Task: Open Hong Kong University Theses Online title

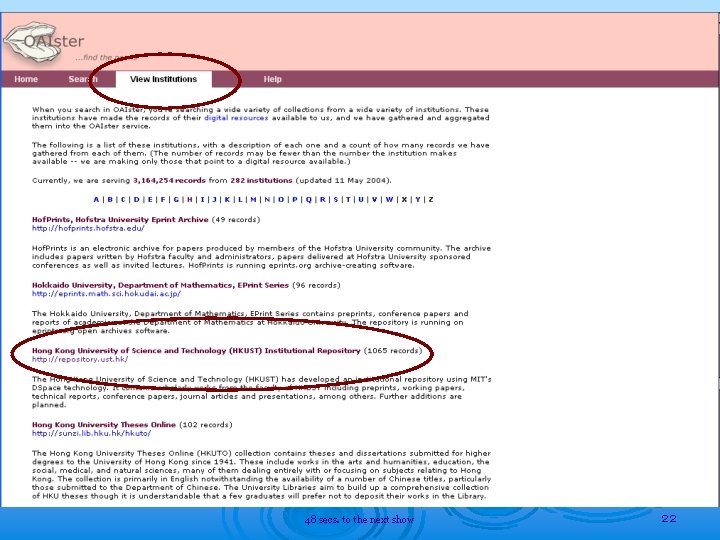Action: pos(104,425)
